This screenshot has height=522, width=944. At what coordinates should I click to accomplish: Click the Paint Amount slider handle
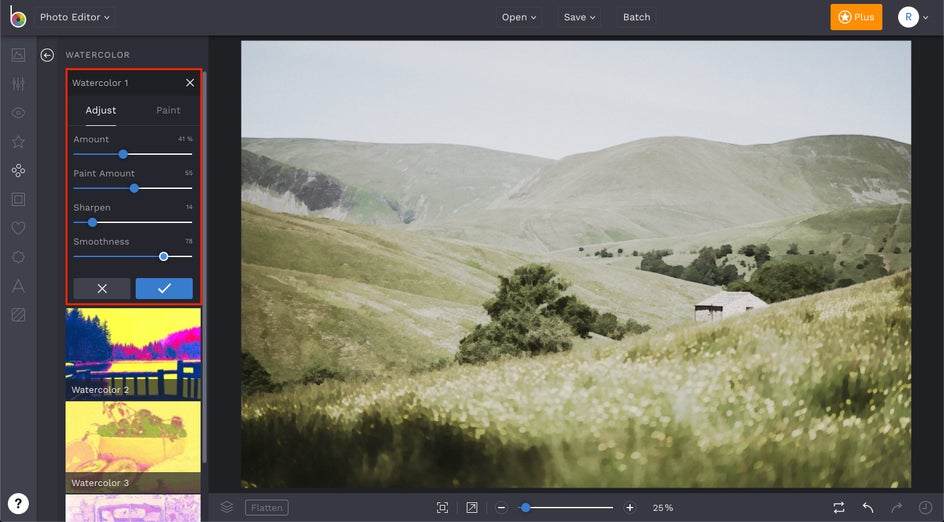click(134, 188)
